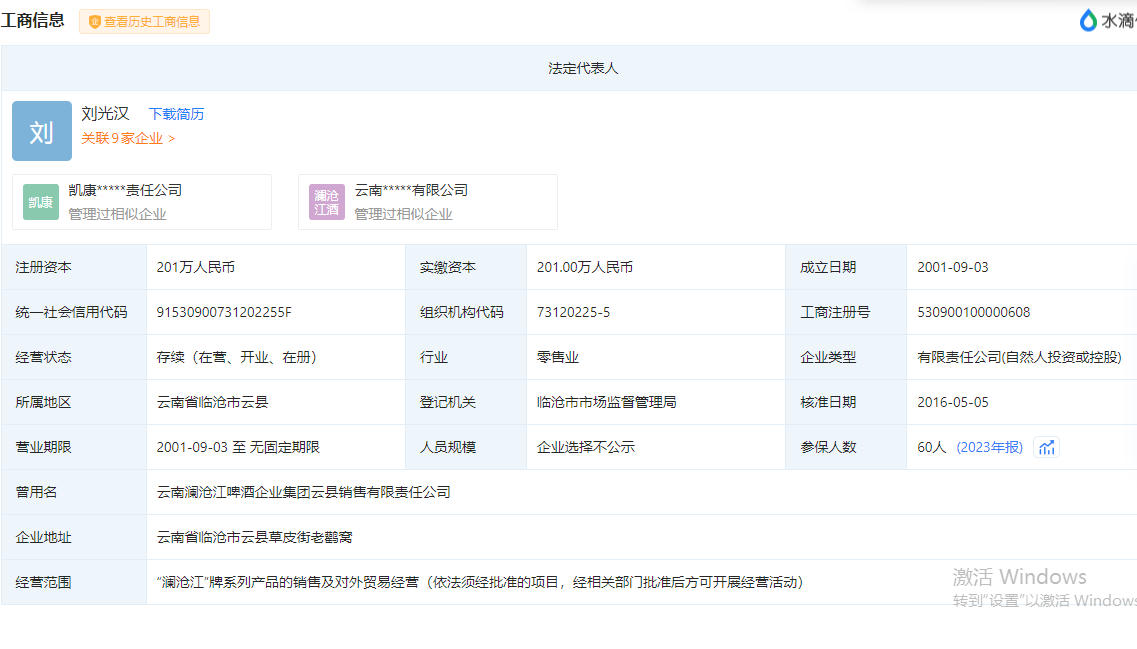Image resolution: width=1137 pixels, height=649 pixels.
Task: Click the green 凯康 company logo
Action: tap(41, 202)
